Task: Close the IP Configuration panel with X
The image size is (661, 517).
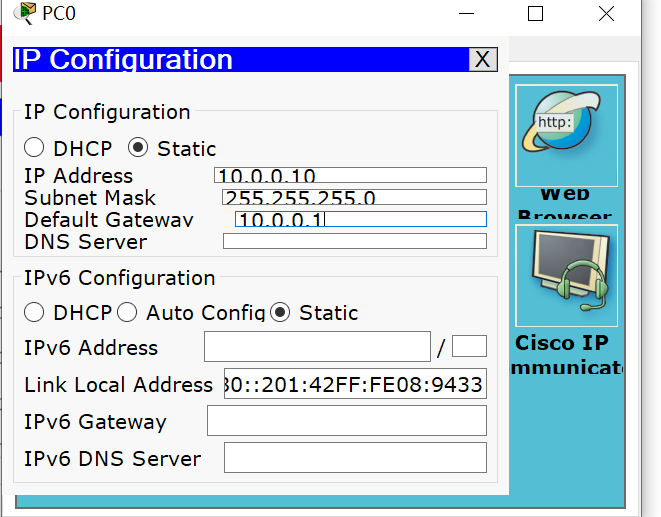Action: point(483,59)
